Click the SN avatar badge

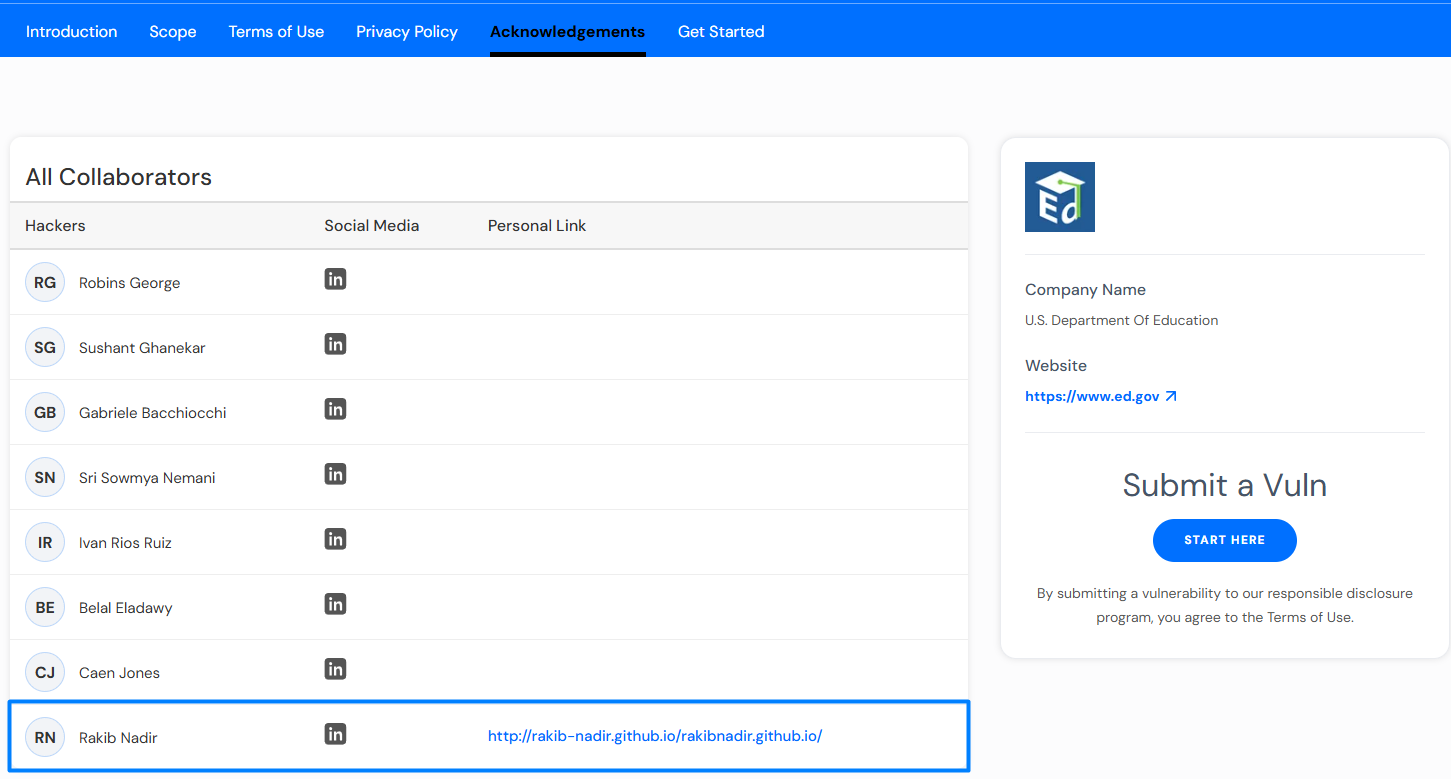pos(45,477)
